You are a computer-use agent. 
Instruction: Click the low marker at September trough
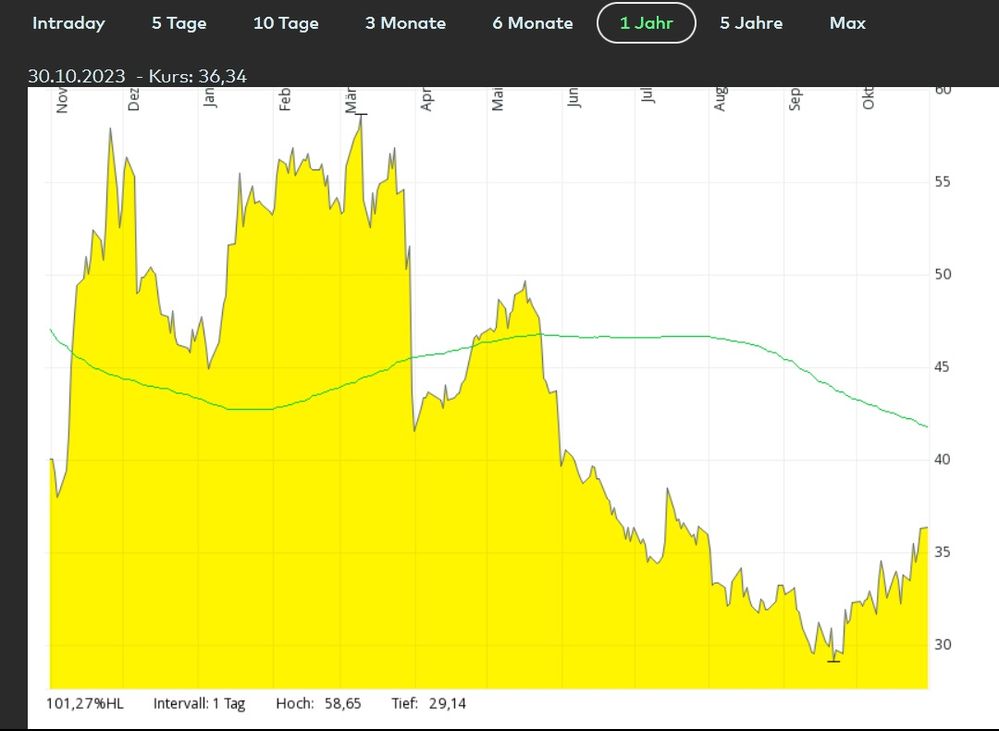click(833, 662)
